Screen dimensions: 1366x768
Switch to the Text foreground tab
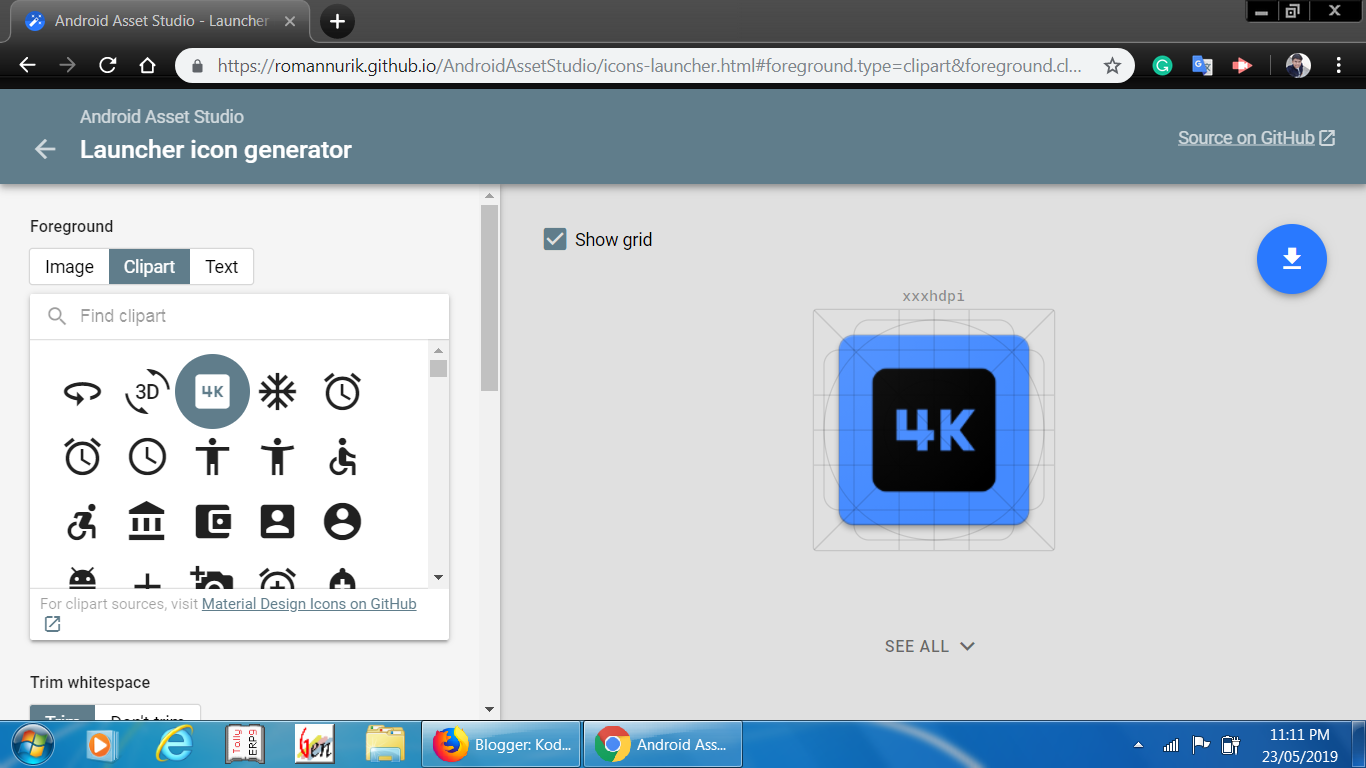point(221,266)
